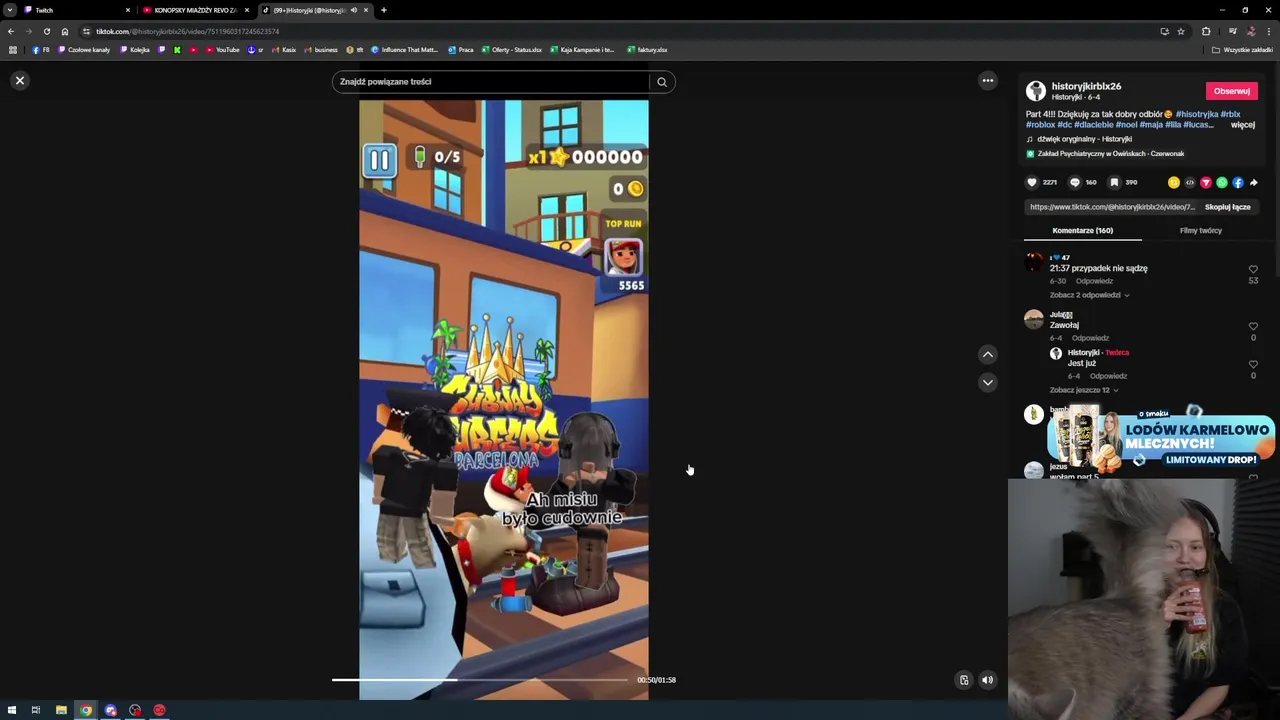Viewport: 1280px width, 720px height.
Task: Click the Obserwuj follow button
Action: point(1231,91)
